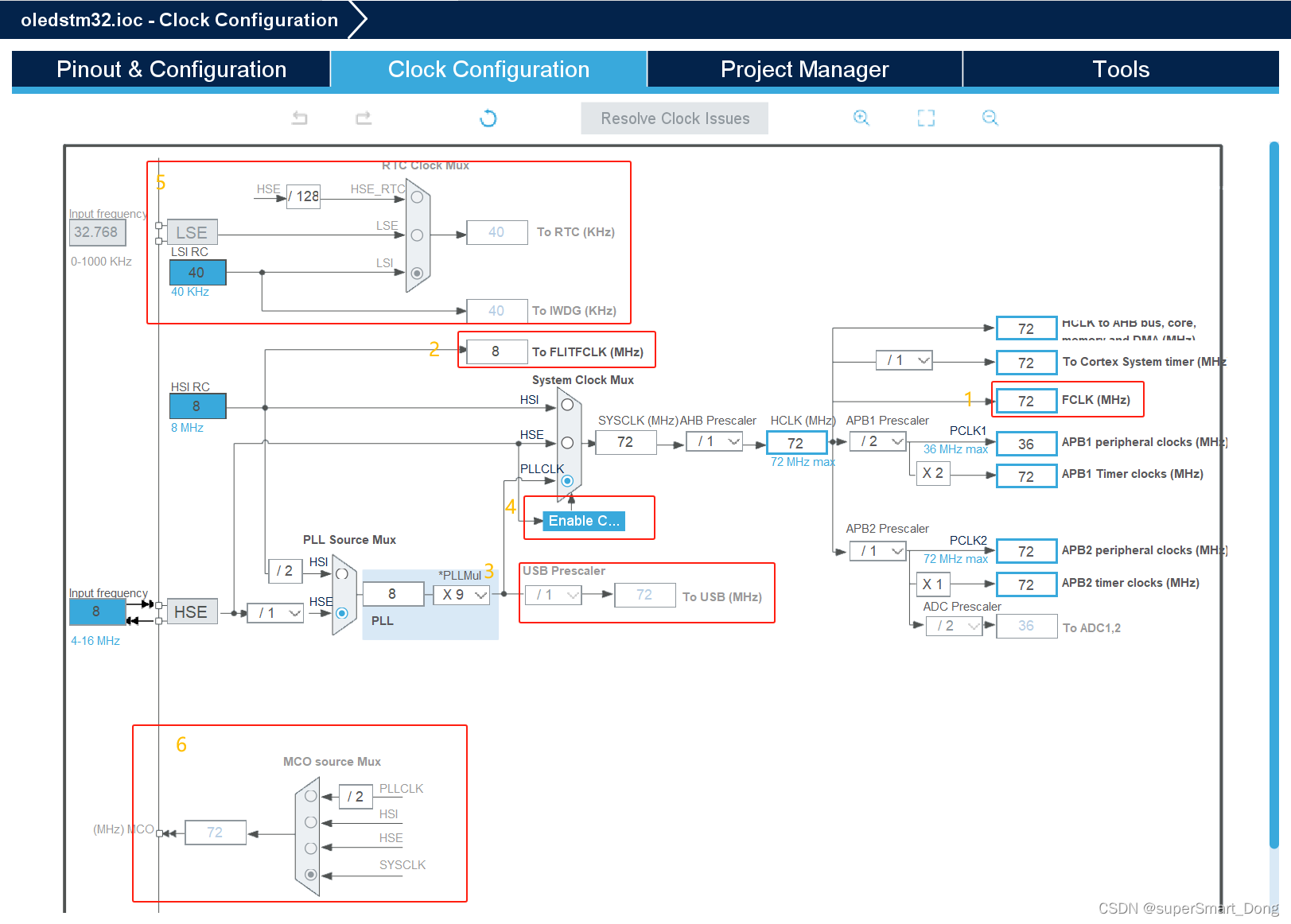
Task: Click APB2 peripheral clocks 72 box
Action: pyautogui.click(x=1026, y=551)
